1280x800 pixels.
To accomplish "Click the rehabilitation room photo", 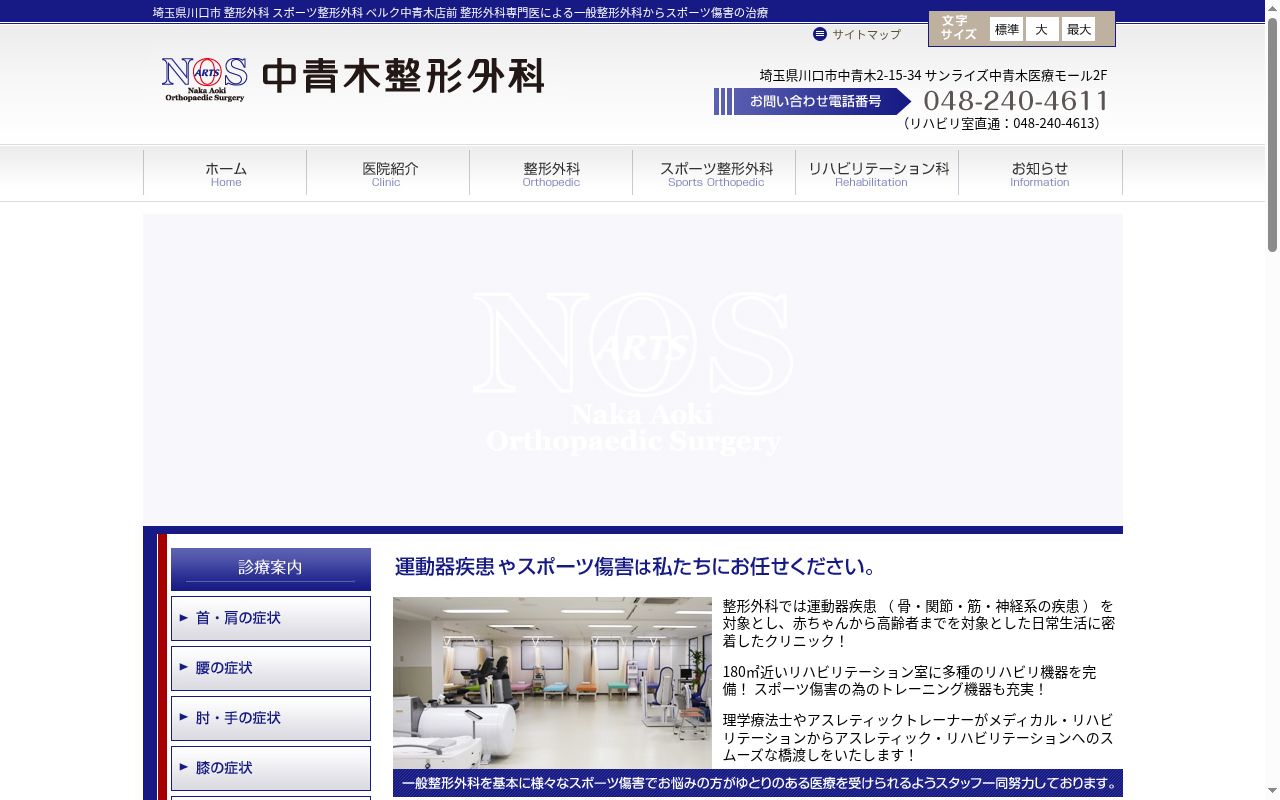I will [x=552, y=683].
